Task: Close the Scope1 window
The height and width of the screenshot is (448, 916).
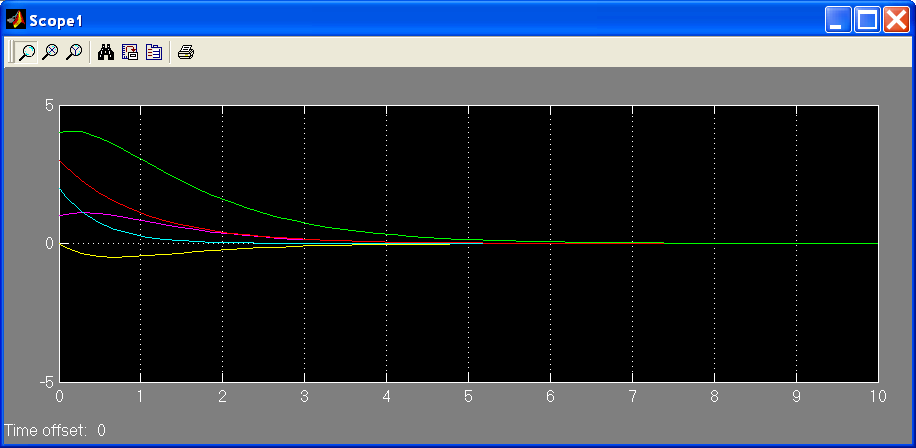Action: [x=896, y=20]
